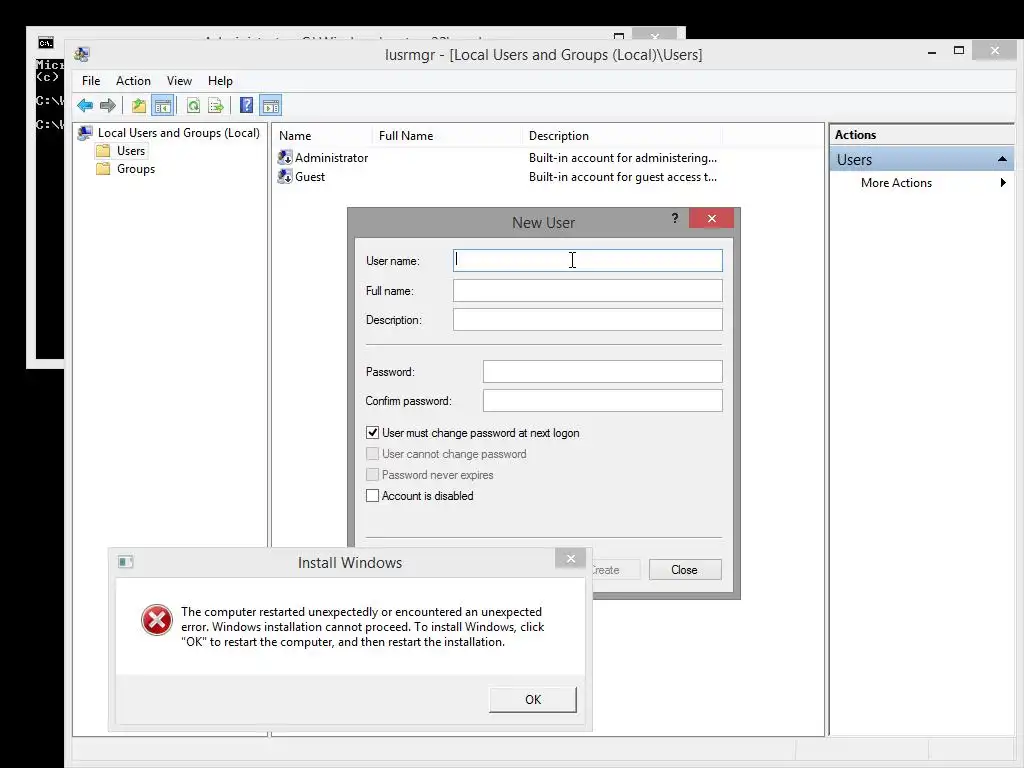
Task: Click the Groups folder icon in tree
Action: [x=103, y=168]
